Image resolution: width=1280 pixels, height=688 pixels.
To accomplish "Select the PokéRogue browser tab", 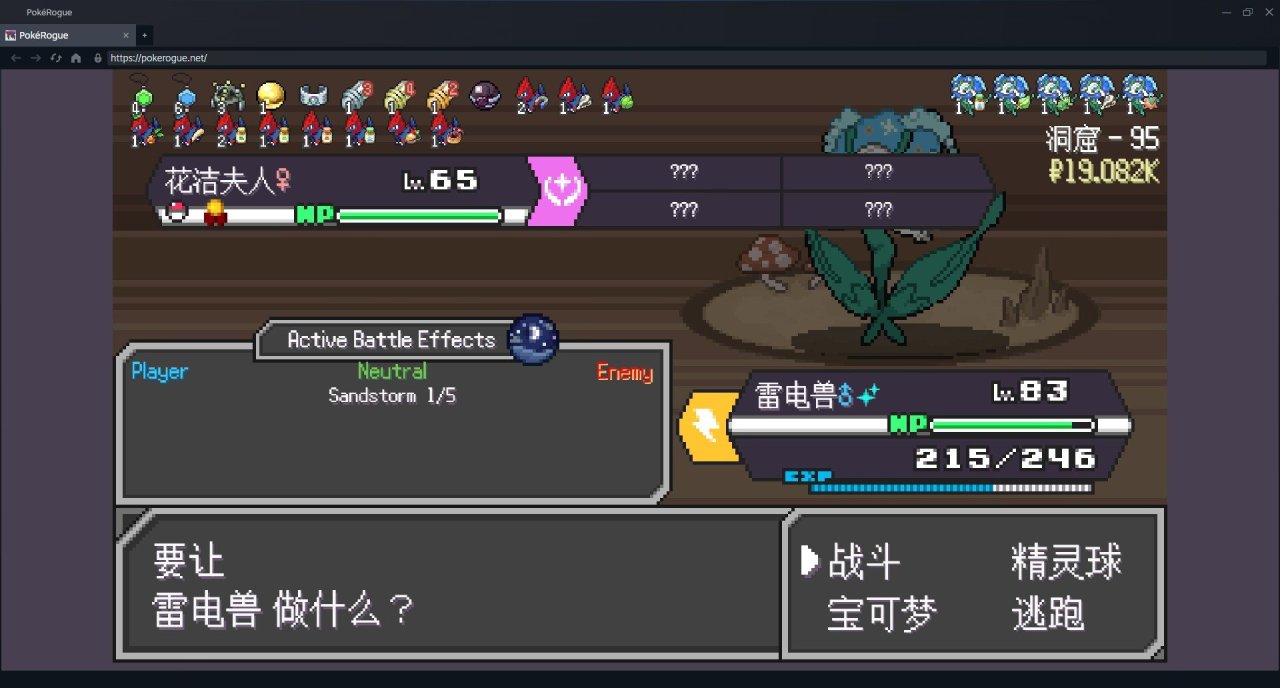I will click(66, 35).
